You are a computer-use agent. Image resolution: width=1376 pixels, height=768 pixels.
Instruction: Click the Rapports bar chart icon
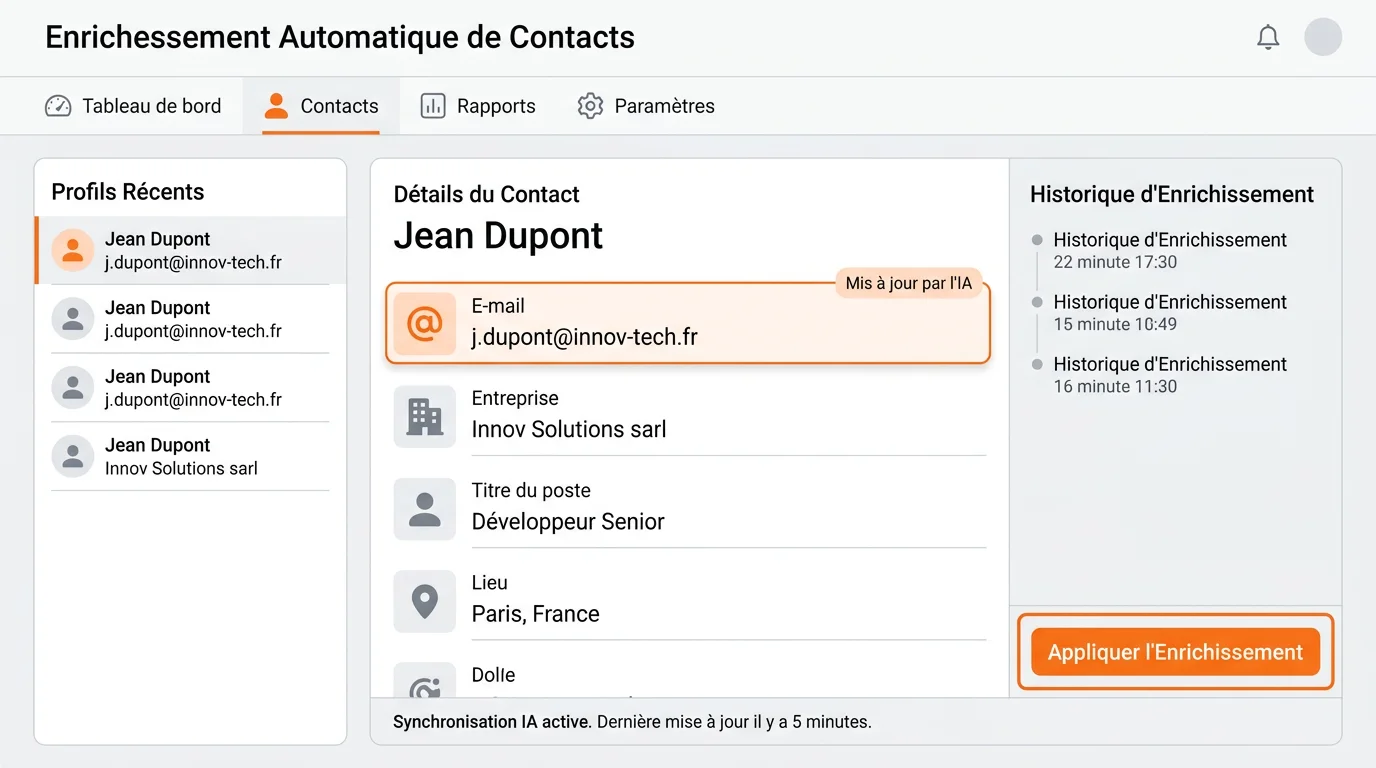[x=433, y=105]
